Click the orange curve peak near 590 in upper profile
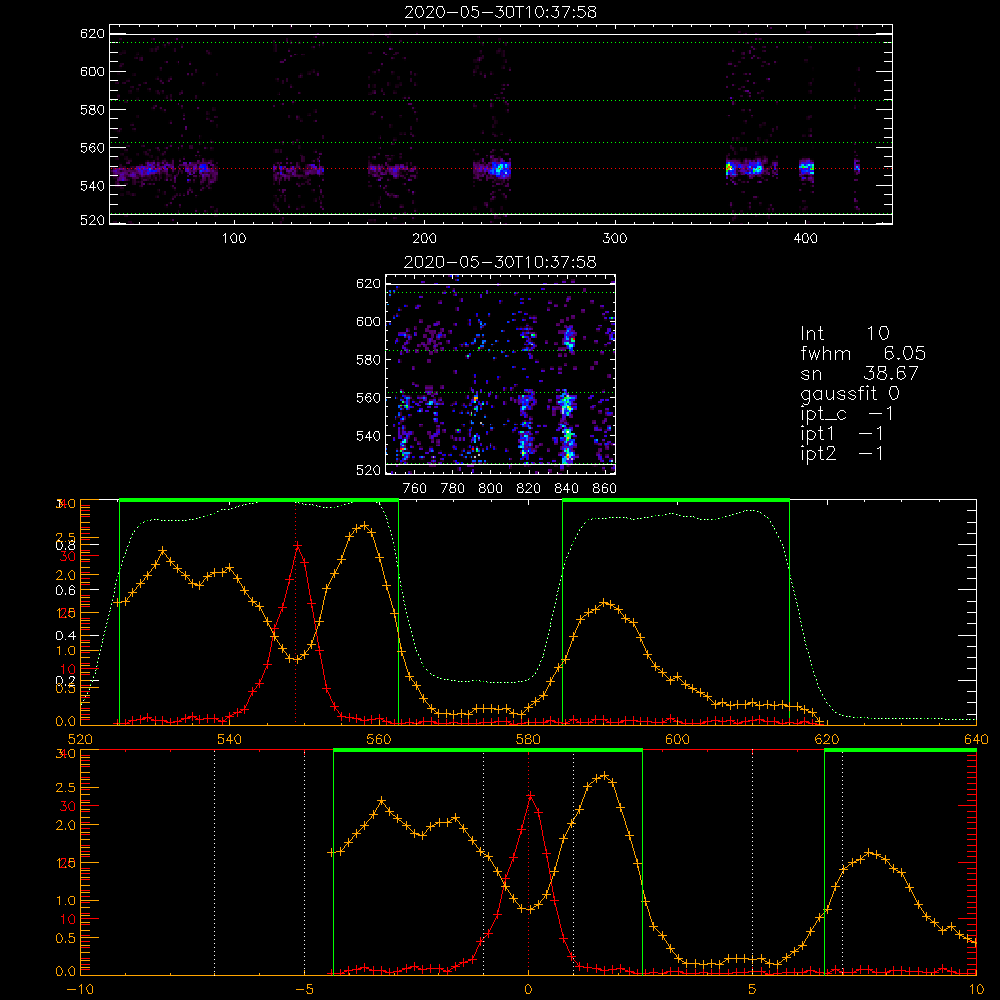The width and height of the screenshot is (1000, 1000). (x=605, y=603)
